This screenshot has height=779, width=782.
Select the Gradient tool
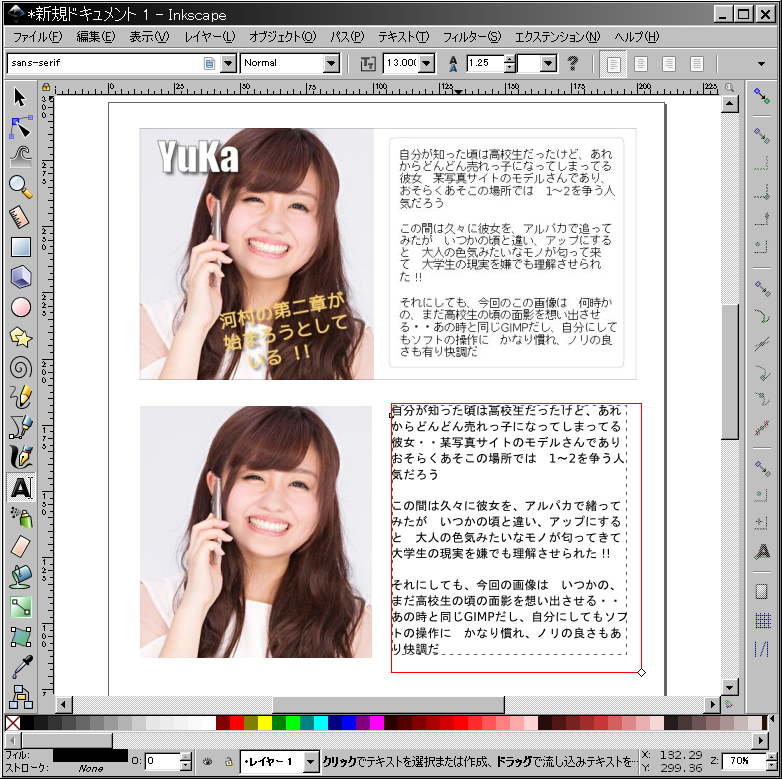pos(20,607)
